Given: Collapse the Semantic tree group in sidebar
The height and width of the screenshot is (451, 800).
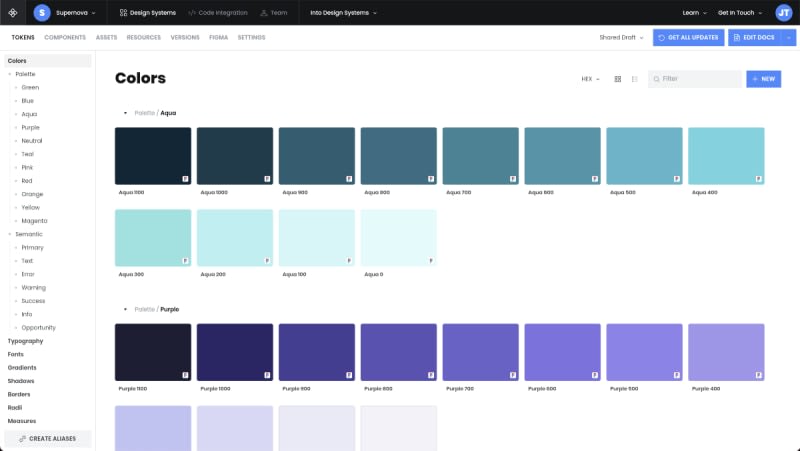Looking at the screenshot, I should pyautogui.click(x=10, y=234).
